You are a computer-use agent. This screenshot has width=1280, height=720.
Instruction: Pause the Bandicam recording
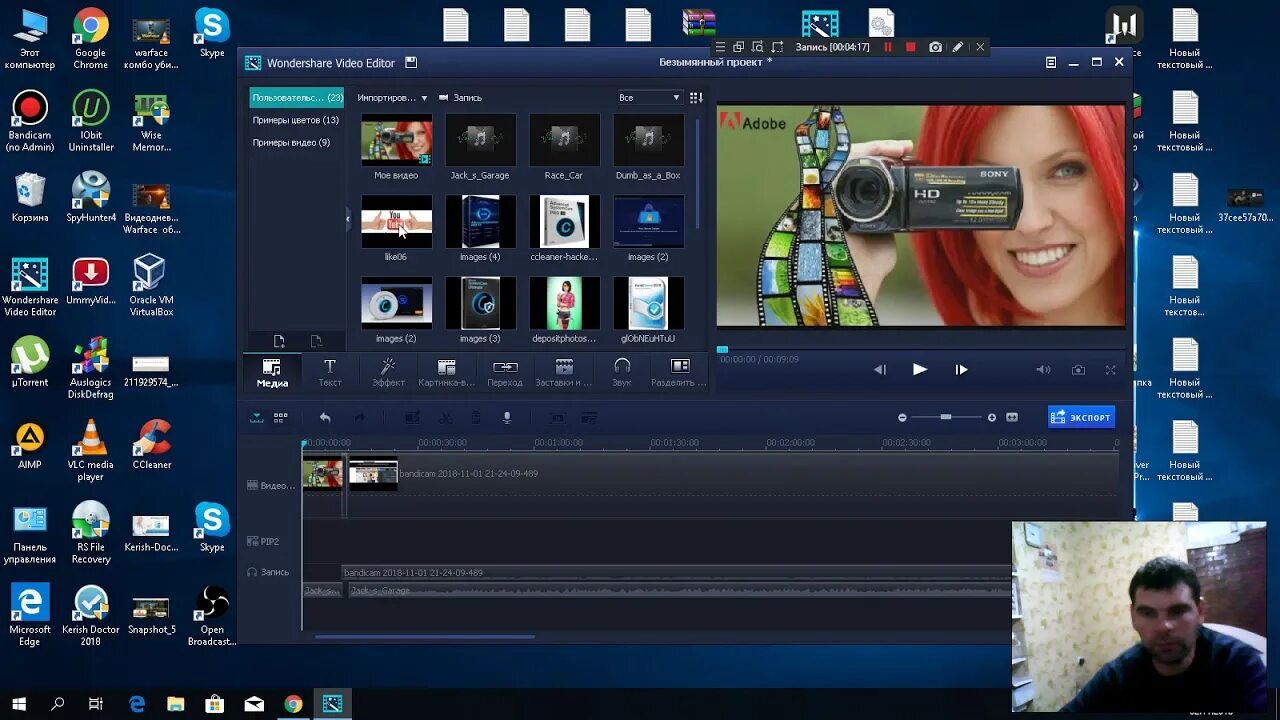(887, 47)
